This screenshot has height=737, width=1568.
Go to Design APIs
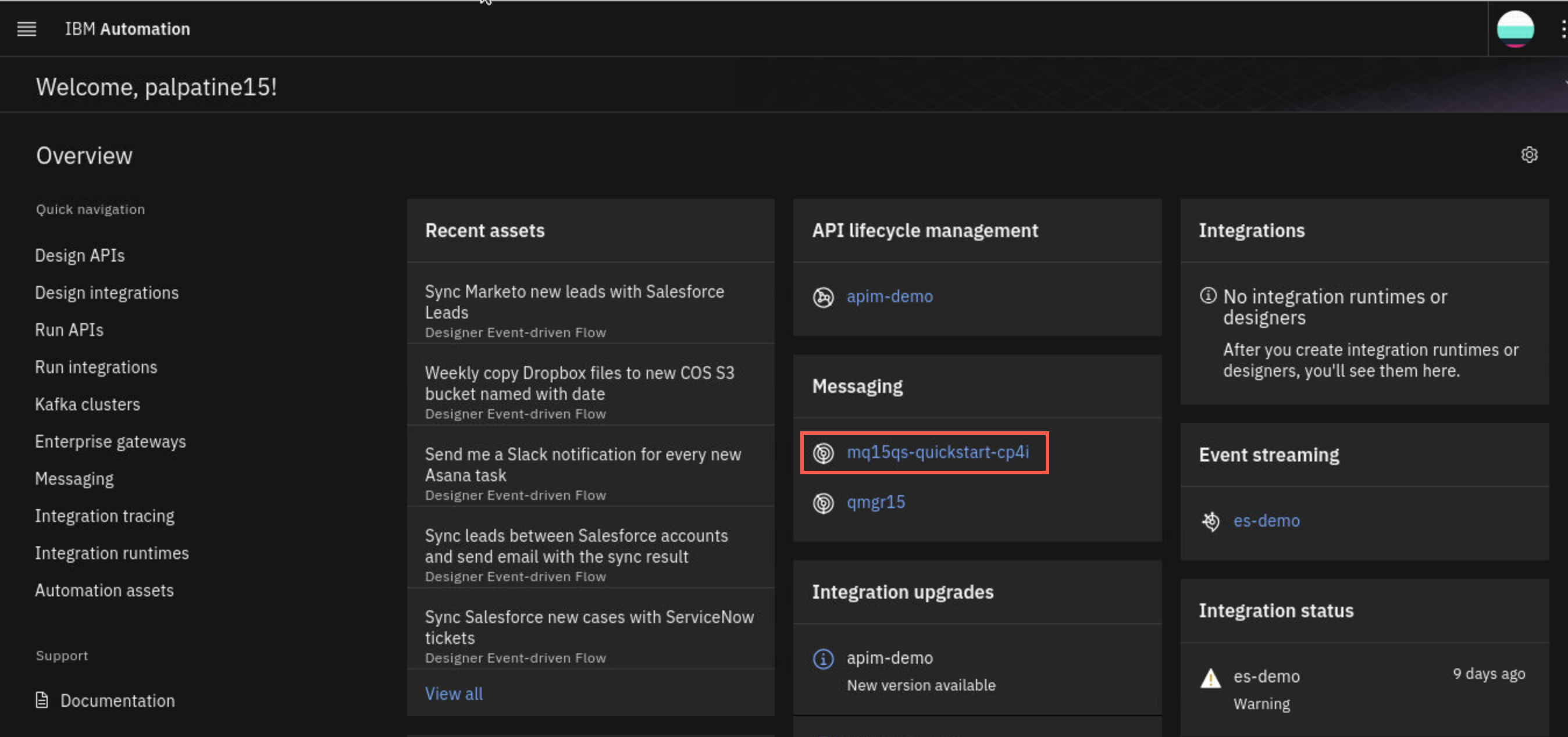coord(80,255)
